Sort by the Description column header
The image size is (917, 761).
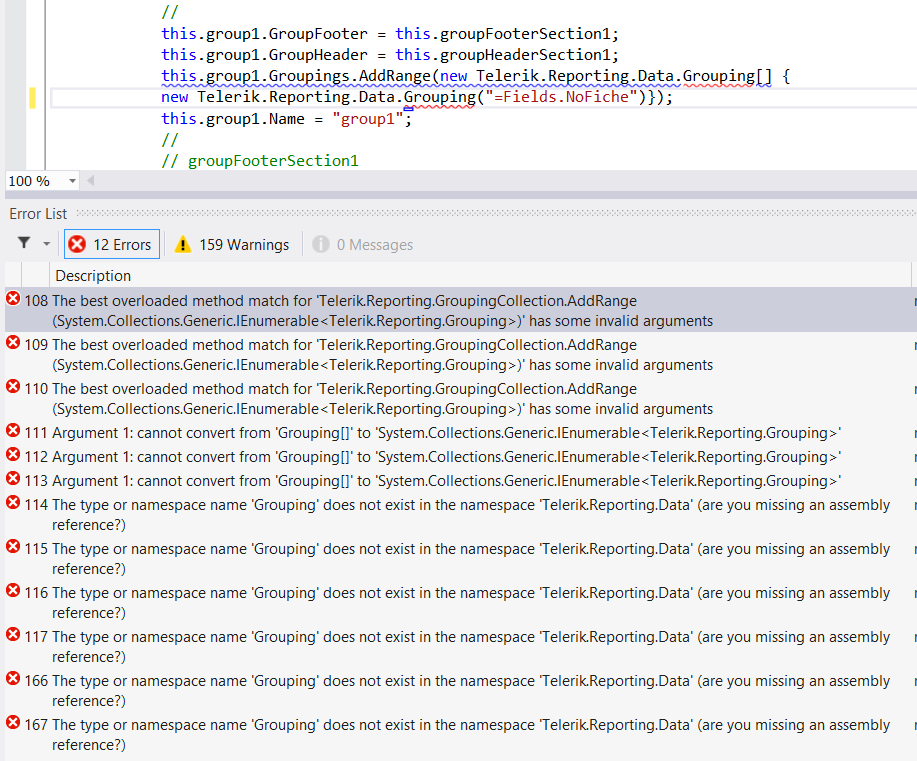(x=93, y=275)
